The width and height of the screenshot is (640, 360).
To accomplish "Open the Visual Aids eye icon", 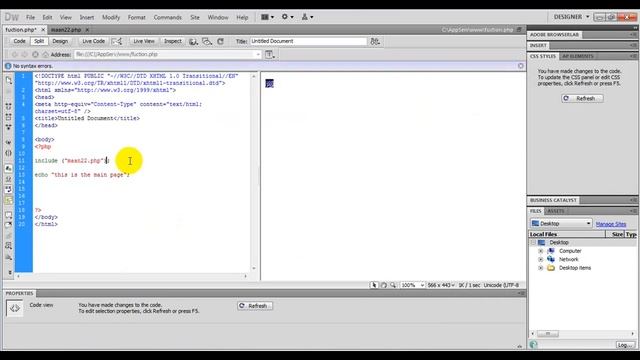I will pyautogui.click(x=207, y=41).
